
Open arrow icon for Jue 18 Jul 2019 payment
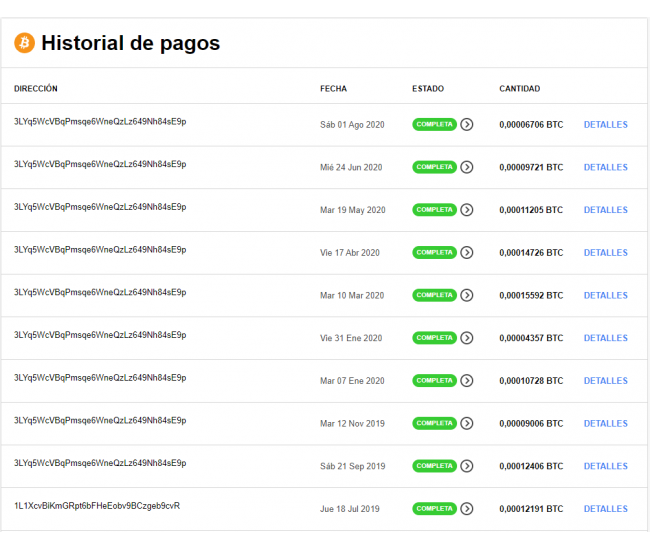(467, 509)
